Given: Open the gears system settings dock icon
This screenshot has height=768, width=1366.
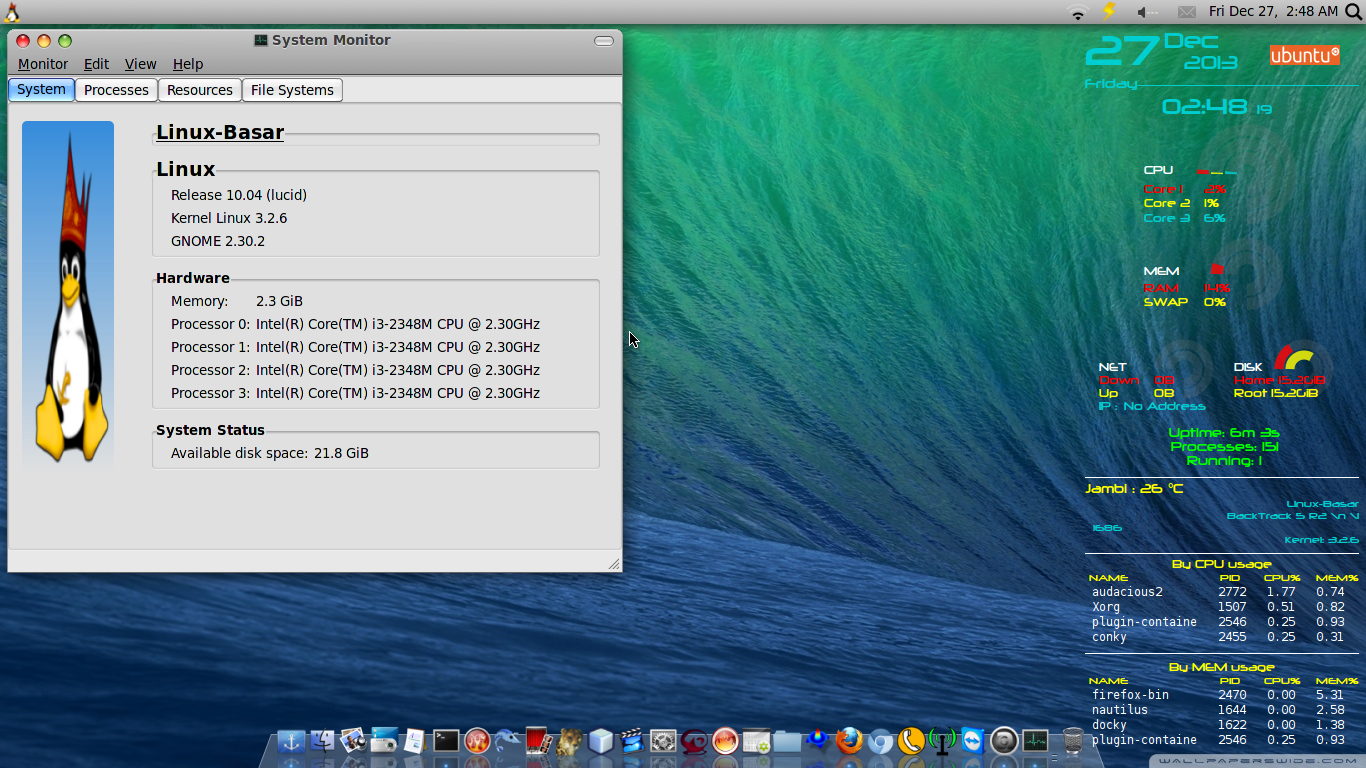Looking at the screenshot, I should 663,741.
